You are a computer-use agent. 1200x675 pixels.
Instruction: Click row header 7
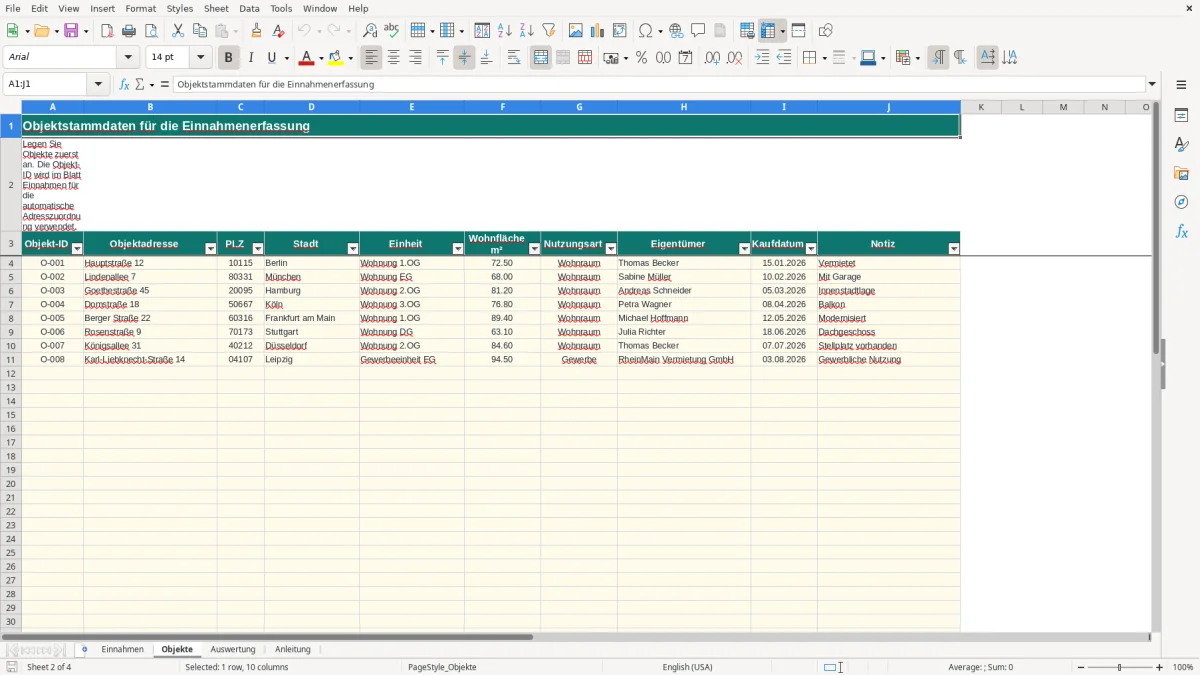[x=11, y=304]
